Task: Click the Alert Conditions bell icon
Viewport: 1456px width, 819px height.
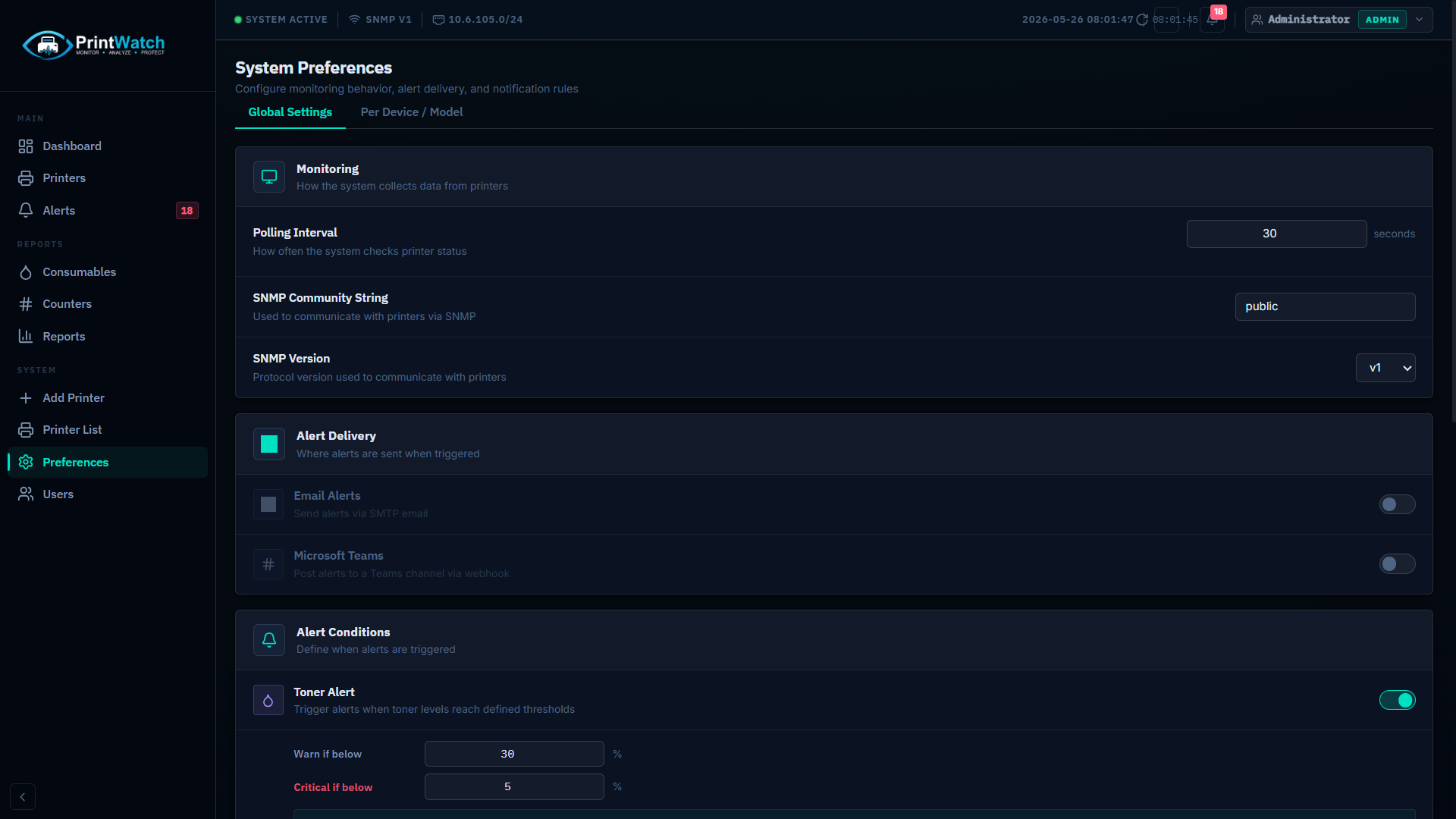Action: tap(269, 640)
